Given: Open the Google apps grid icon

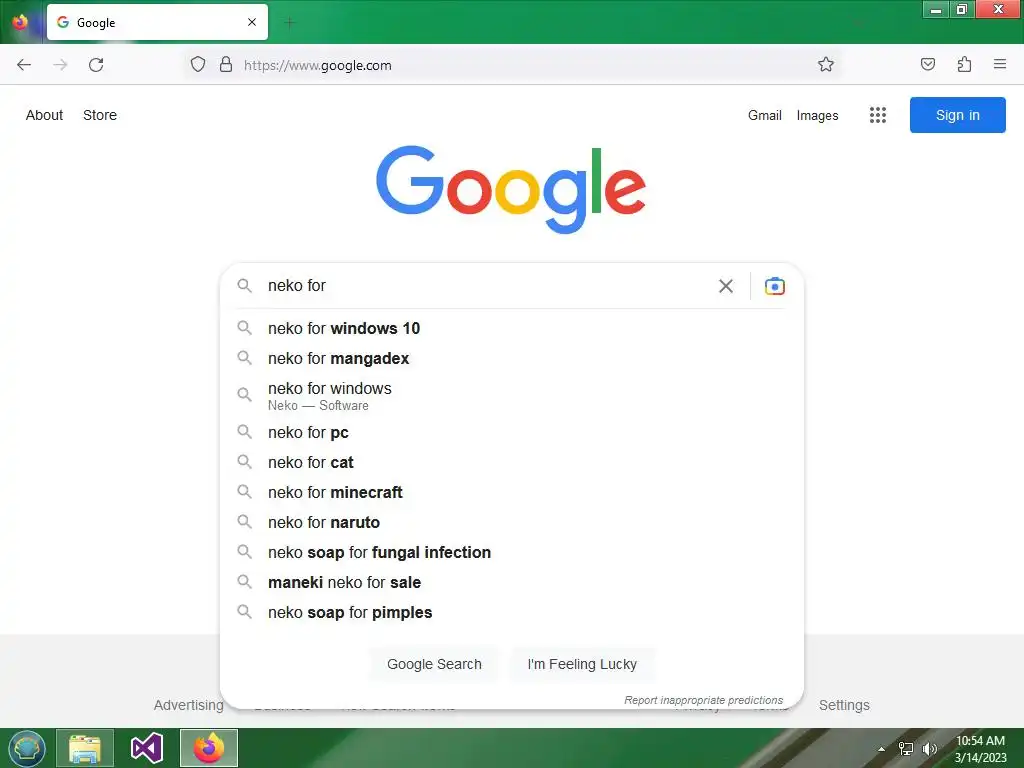Looking at the screenshot, I should click(x=878, y=115).
